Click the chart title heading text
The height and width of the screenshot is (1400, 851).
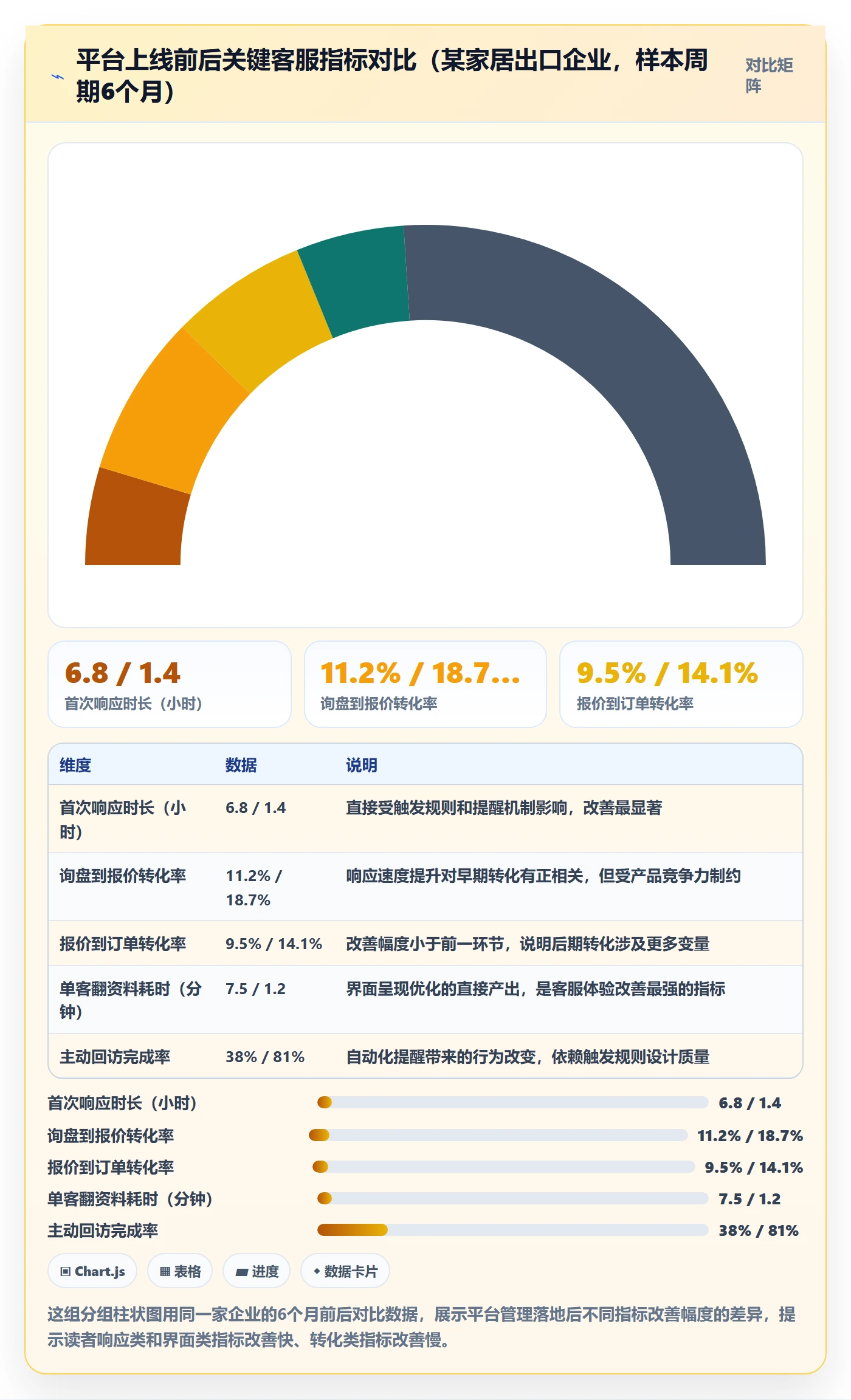pyautogui.click(x=392, y=76)
